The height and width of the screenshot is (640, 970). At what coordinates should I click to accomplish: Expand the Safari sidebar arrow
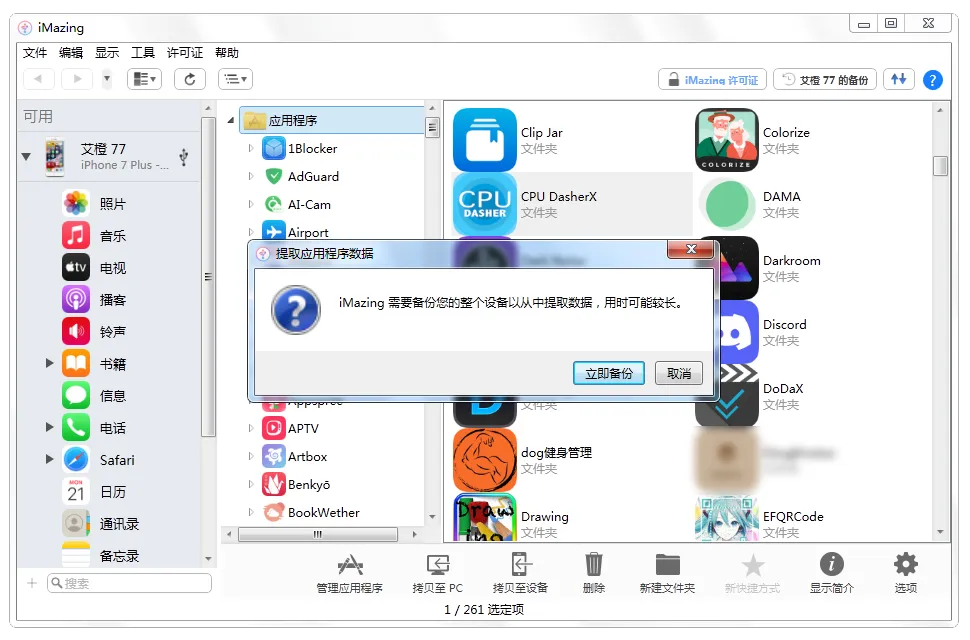(x=49, y=459)
